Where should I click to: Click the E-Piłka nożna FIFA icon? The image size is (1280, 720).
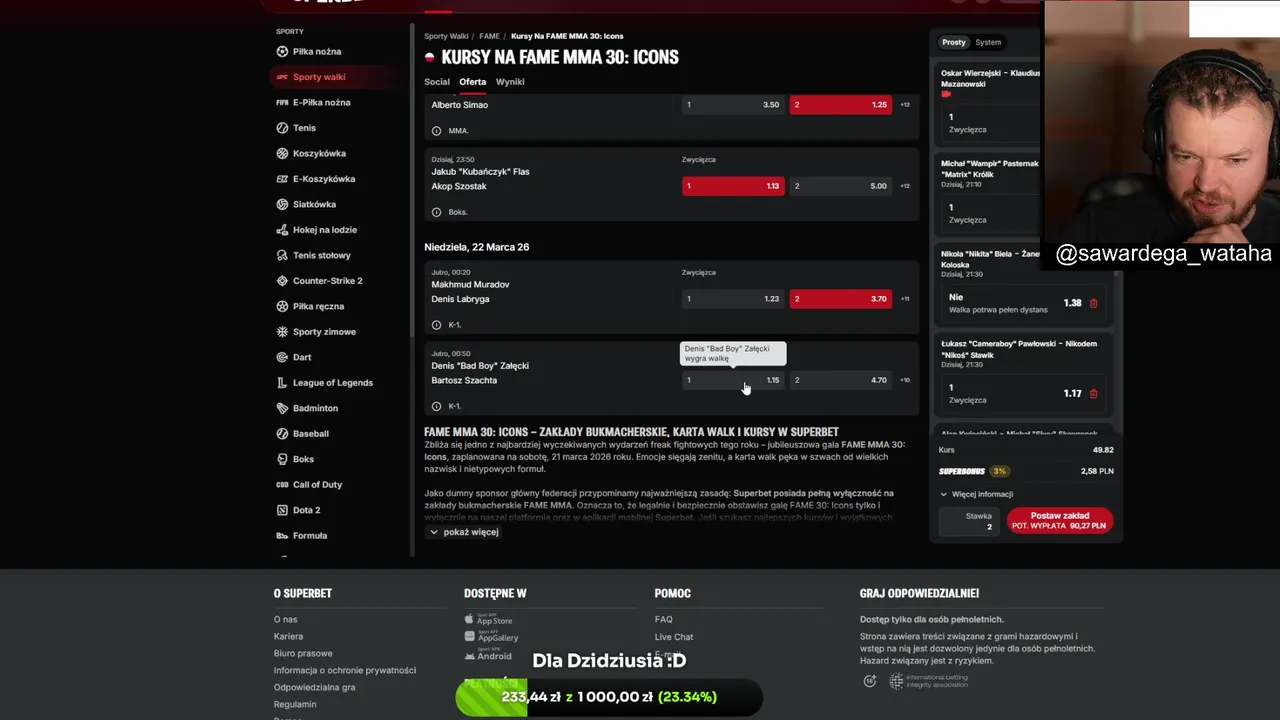282,103
